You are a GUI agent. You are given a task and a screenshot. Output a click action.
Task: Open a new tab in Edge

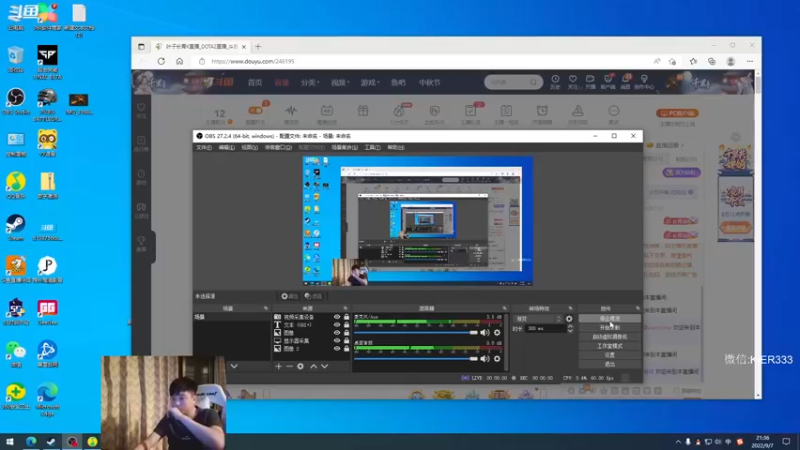pyautogui.click(x=258, y=46)
